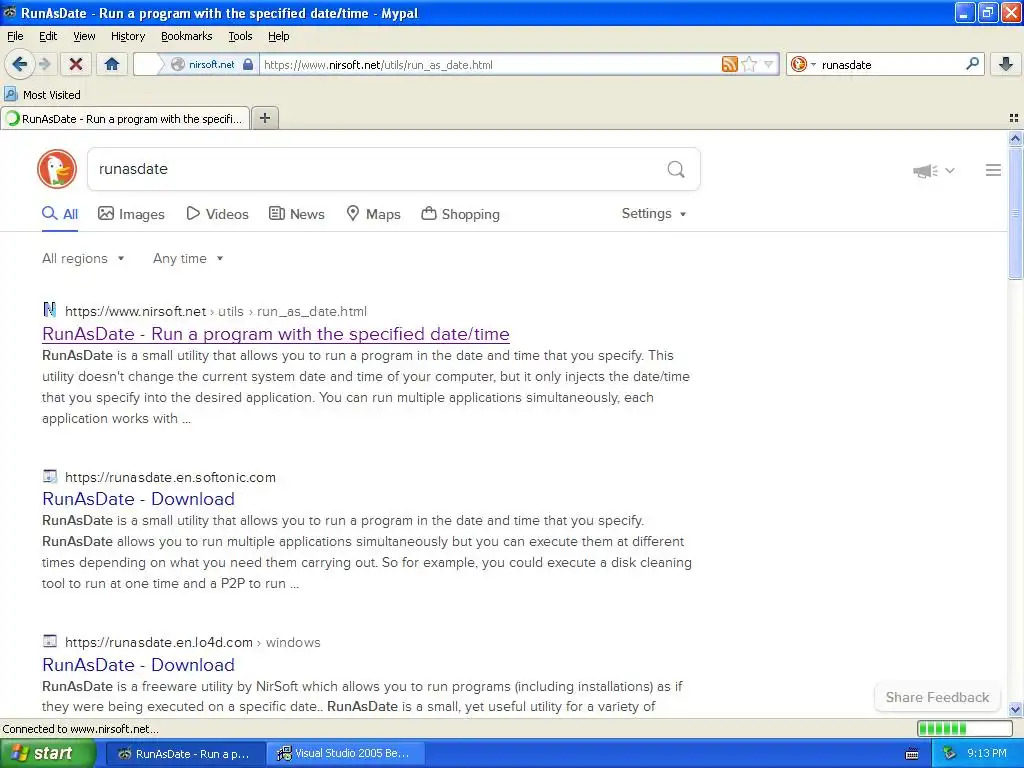The image size is (1024, 768).
Task: Click the lo4d result favicon
Action: pos(50,641)
